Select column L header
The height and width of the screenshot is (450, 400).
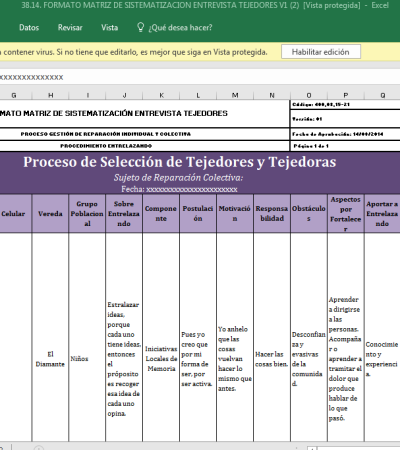tap(198, 95)
